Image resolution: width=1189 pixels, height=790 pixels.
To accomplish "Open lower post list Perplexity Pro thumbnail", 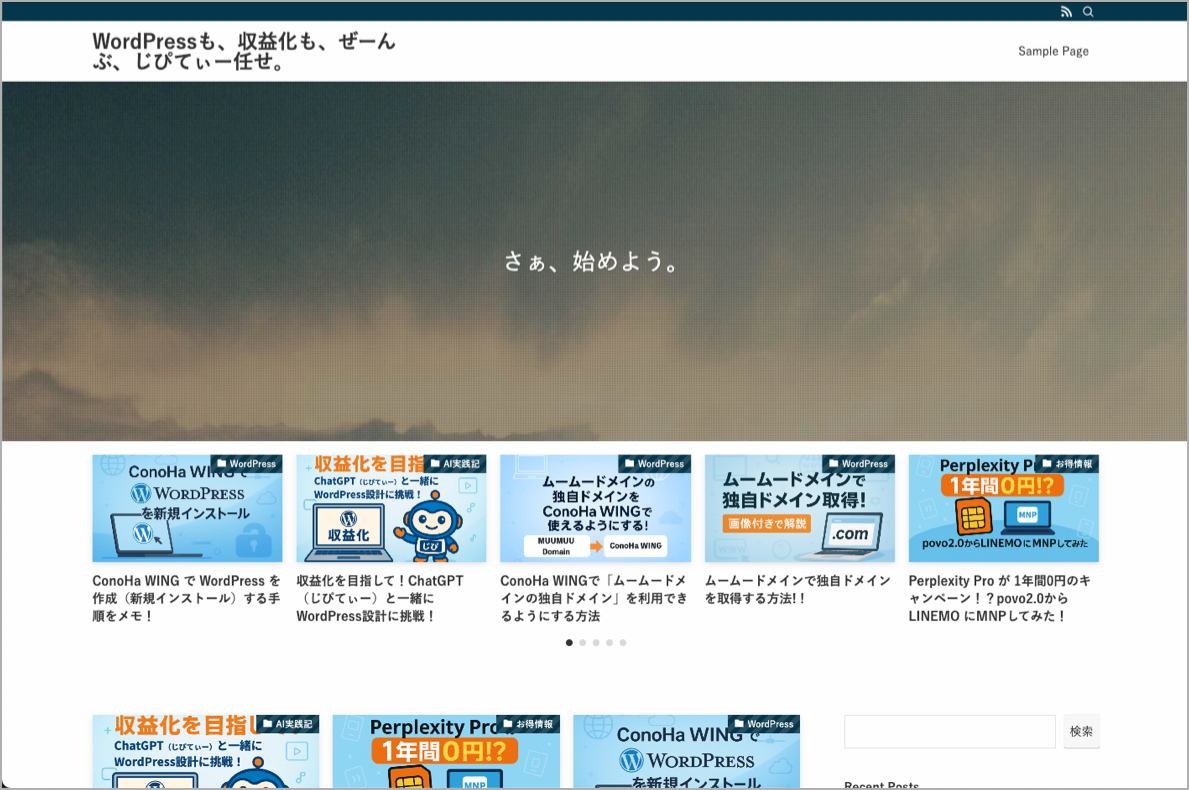I will click(446, 751).
